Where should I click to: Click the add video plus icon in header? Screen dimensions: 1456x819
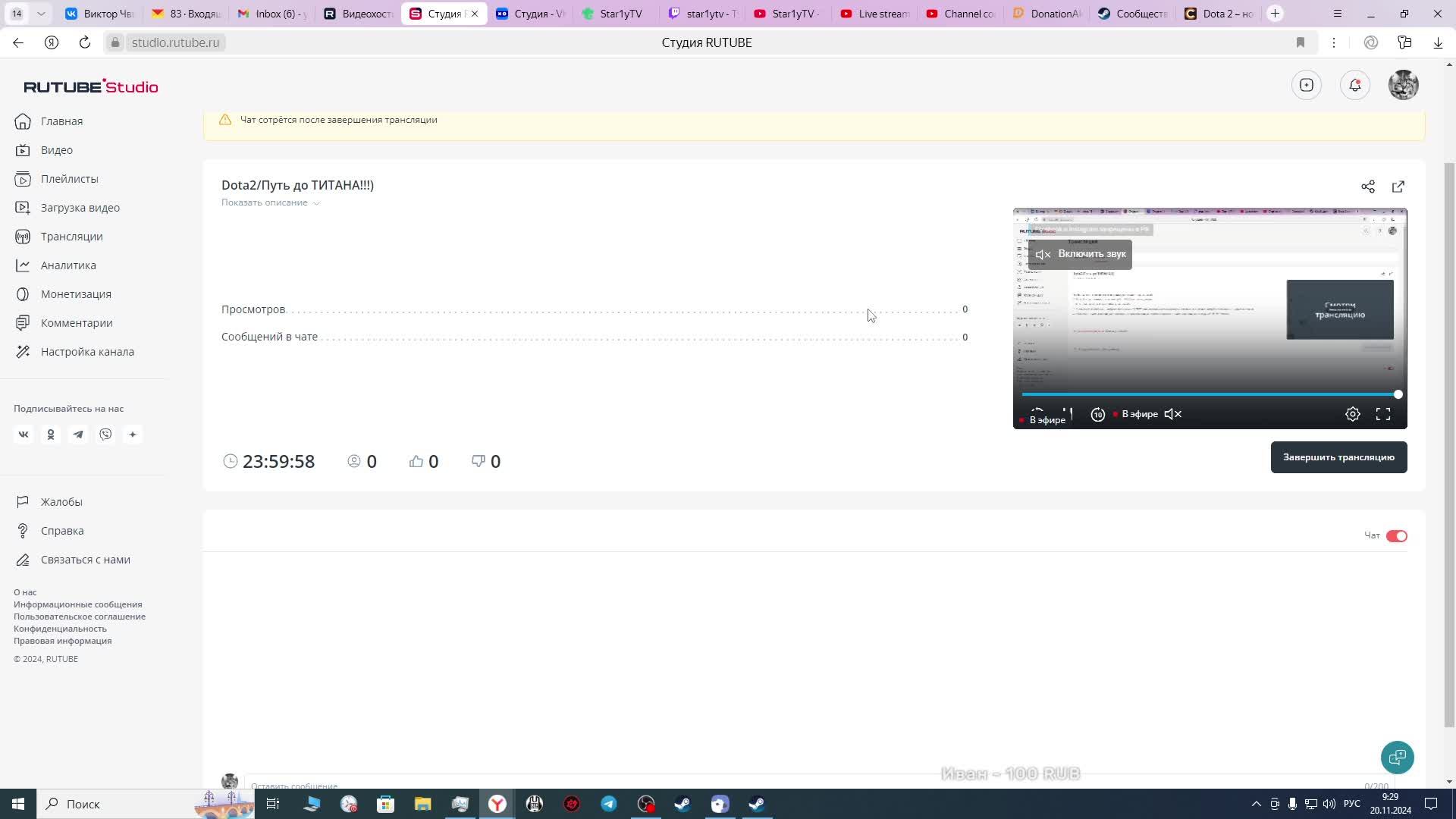tap(1307, 85)
